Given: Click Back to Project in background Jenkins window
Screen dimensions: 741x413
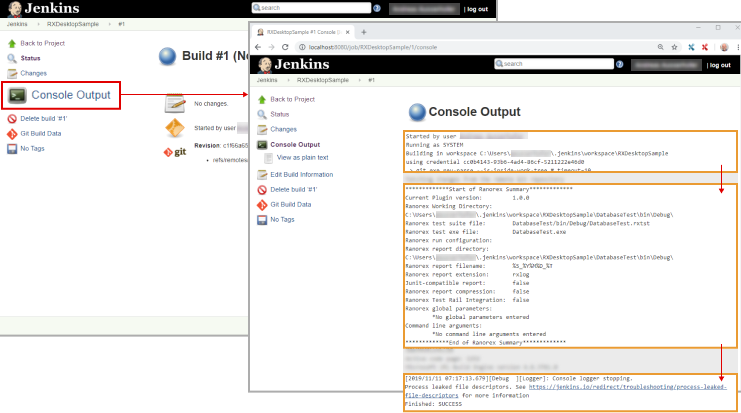Looking at the screenshot, I should [43, 43].
